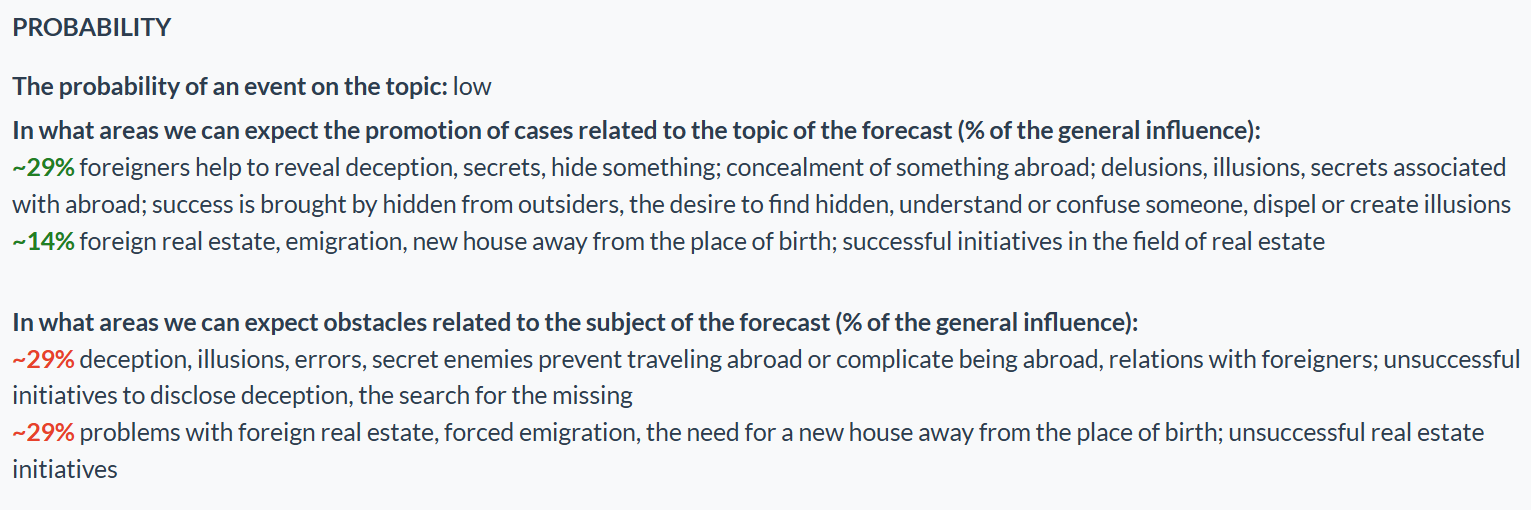This screenshot has width=1531, height=510.
Task: Click 'the search for the missing' text
Action: click(x=496, y=396)
